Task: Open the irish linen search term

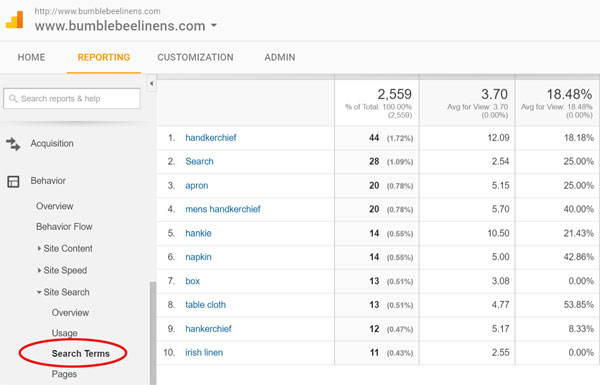Action: (x=204, y=353)
